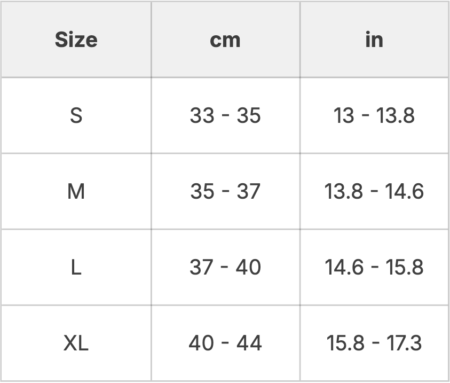The width and height of the screenshot is (450, 383).
Task: Click the 35 - 37 cm cell
Action: 225,191
